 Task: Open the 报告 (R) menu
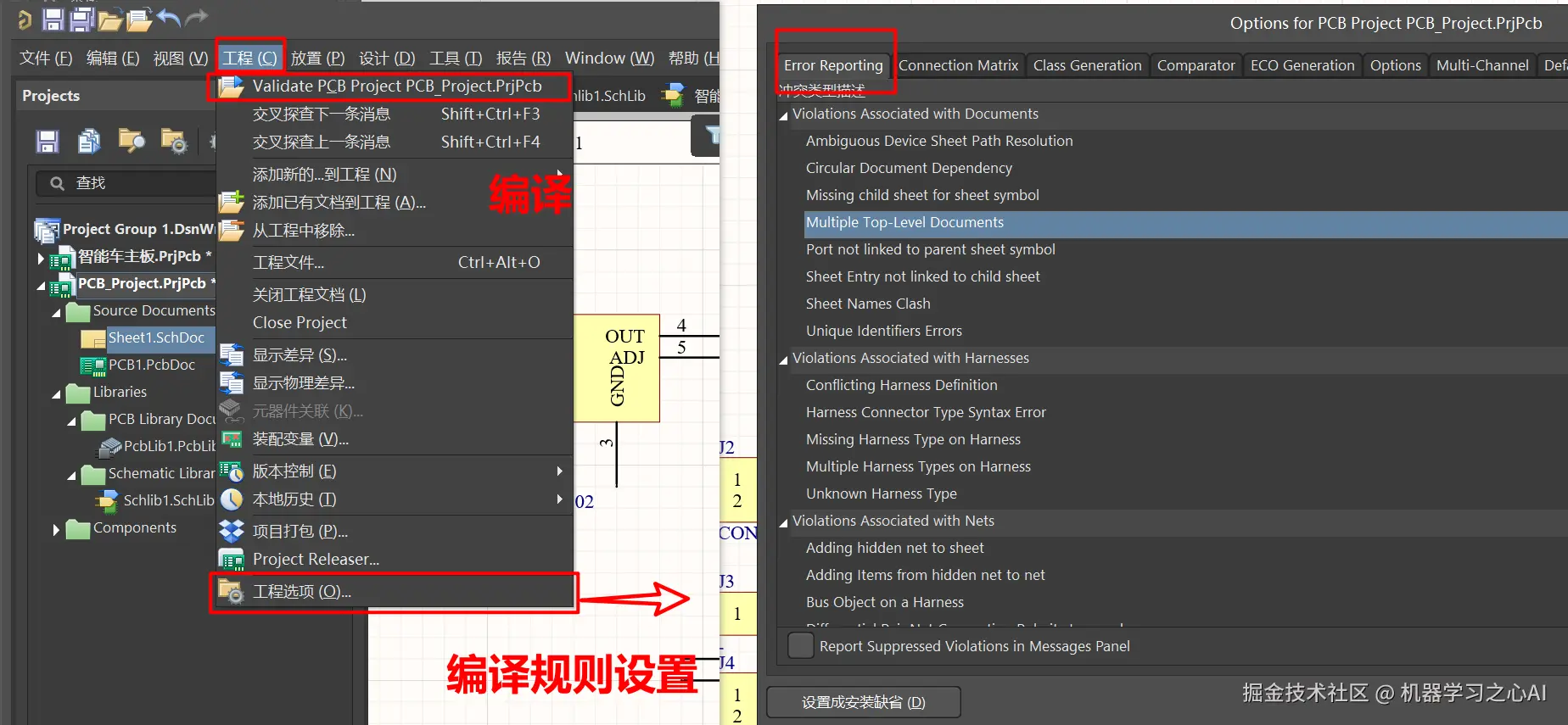tap(524, 58)
